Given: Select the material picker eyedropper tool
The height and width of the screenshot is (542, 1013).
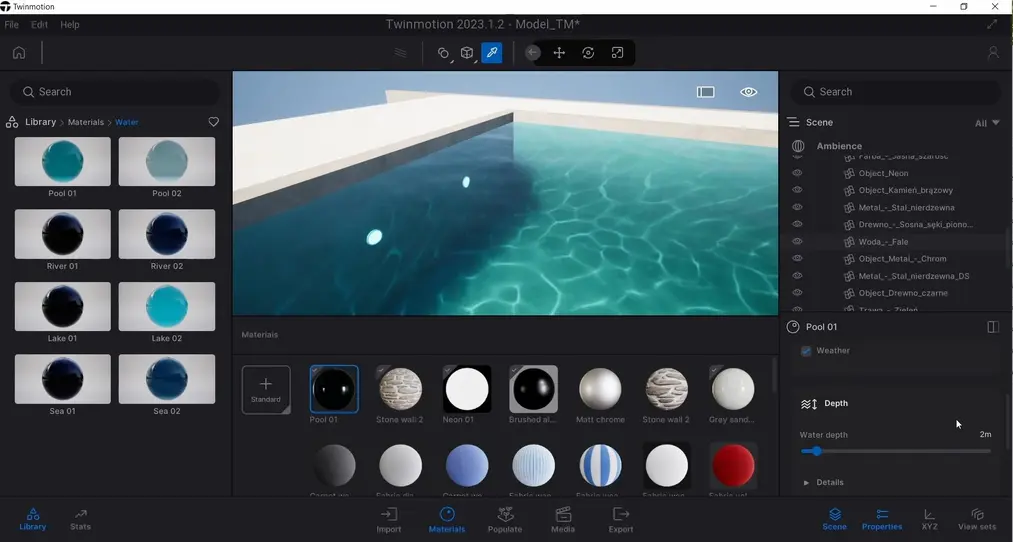Looking at the screenshot, I should pos(492,53).
